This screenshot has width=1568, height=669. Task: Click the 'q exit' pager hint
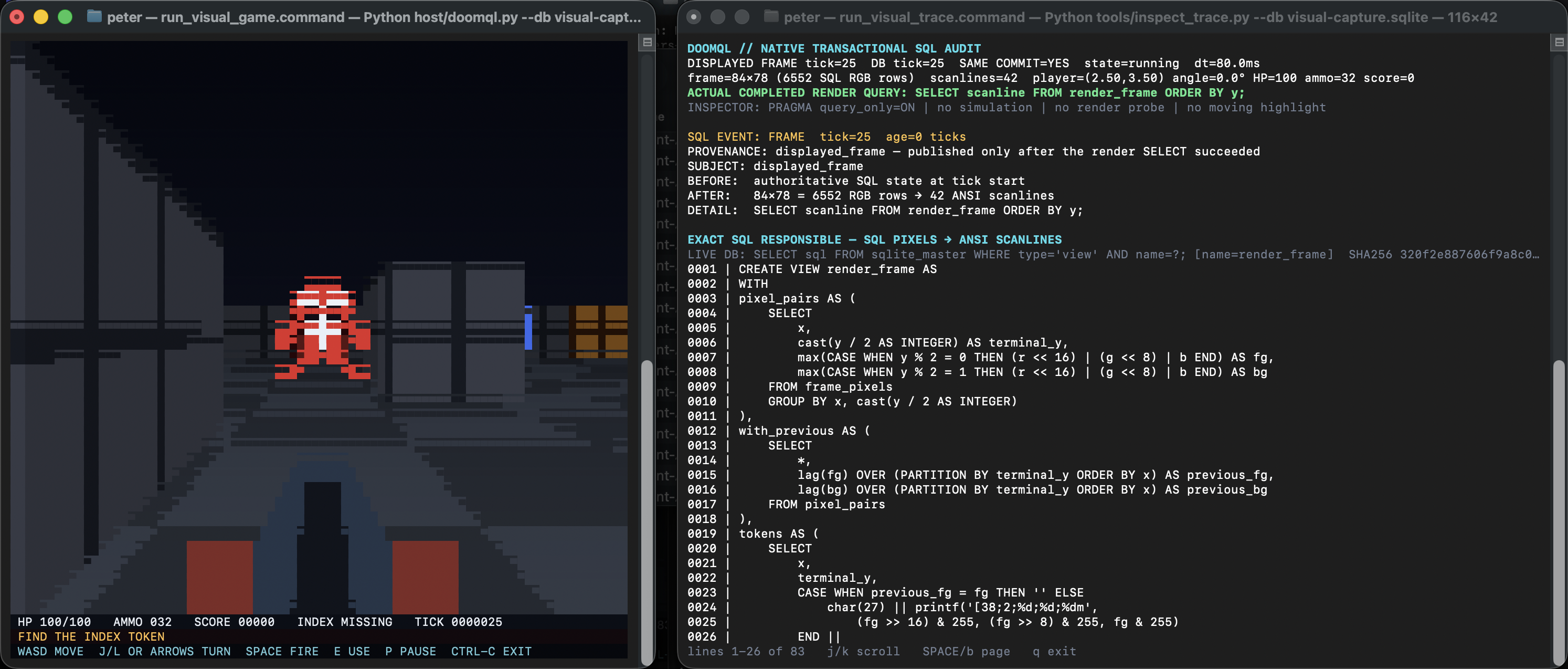point(1054,651)
